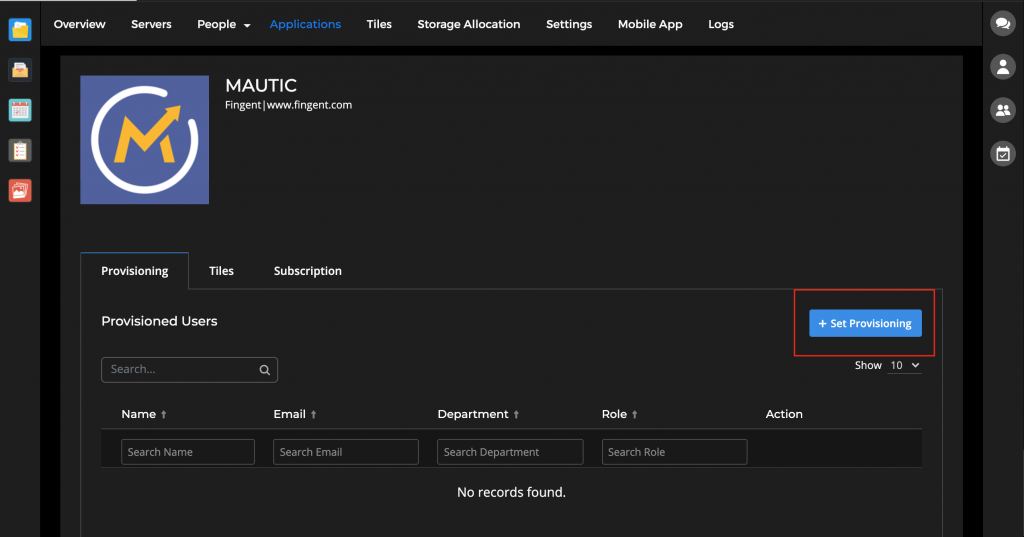1024x537 pixels.
Task: Go to Servers in top navigation
Action: [x=151, y=24]
